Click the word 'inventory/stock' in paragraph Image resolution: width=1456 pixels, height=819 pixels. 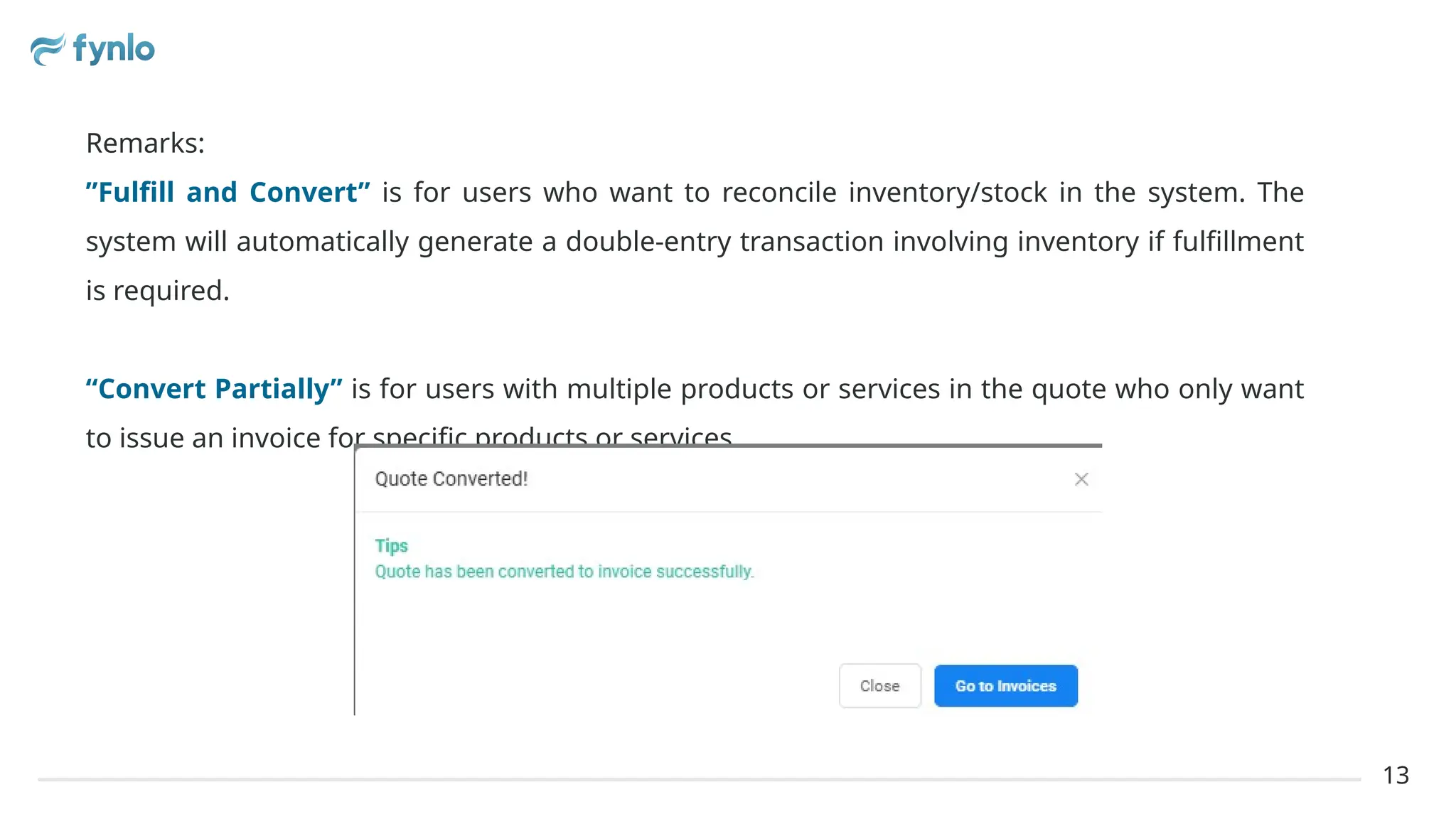point(948,193)
